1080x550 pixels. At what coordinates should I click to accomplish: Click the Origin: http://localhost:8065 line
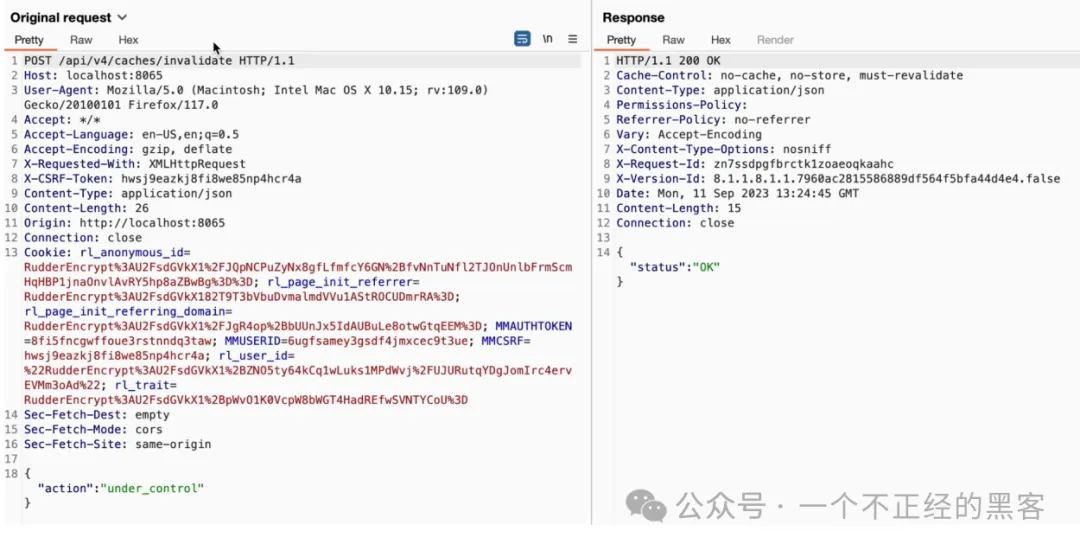[125, 223]
